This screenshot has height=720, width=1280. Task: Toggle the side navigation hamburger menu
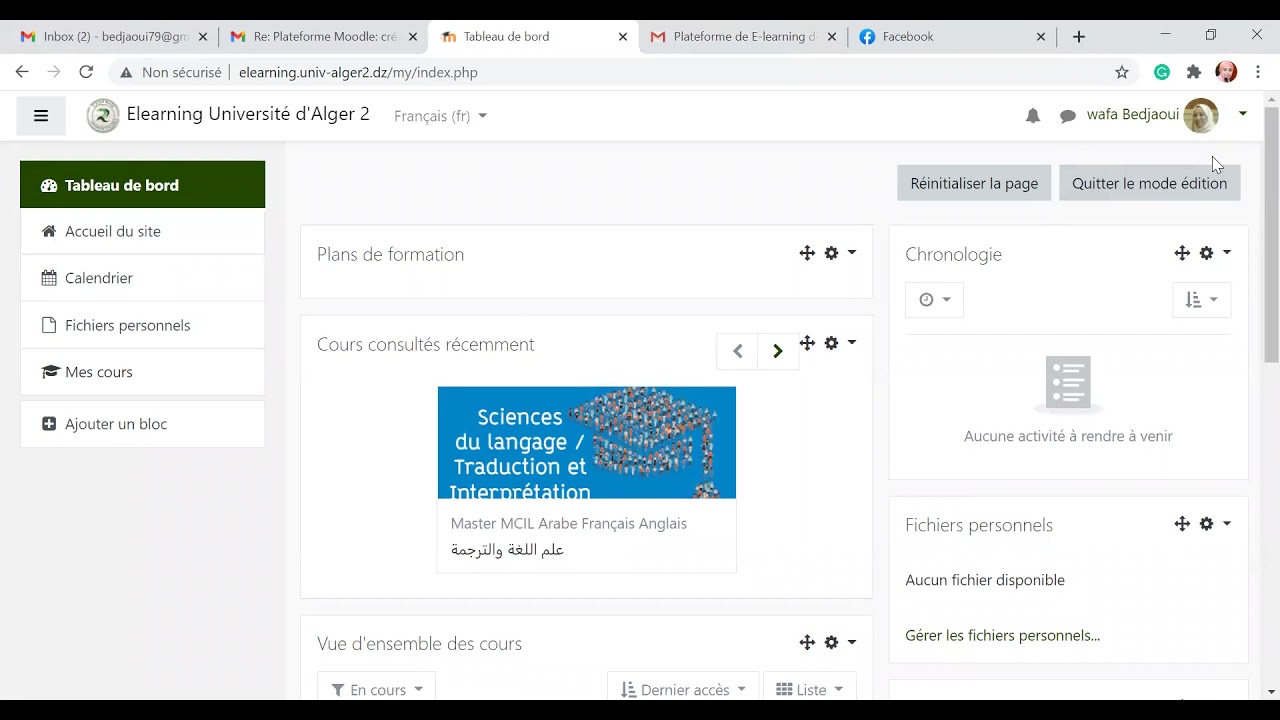tap(41, 116)
